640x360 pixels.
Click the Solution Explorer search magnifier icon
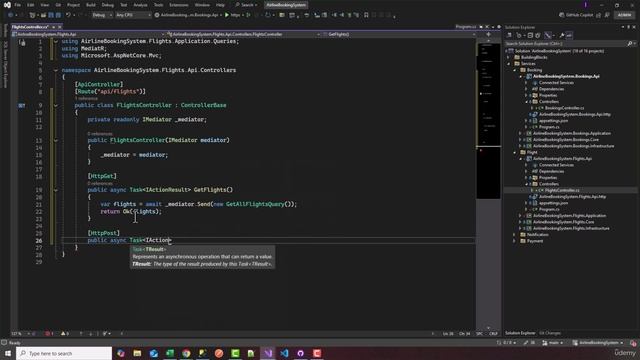pyautogui.click(x=629, y=43)
